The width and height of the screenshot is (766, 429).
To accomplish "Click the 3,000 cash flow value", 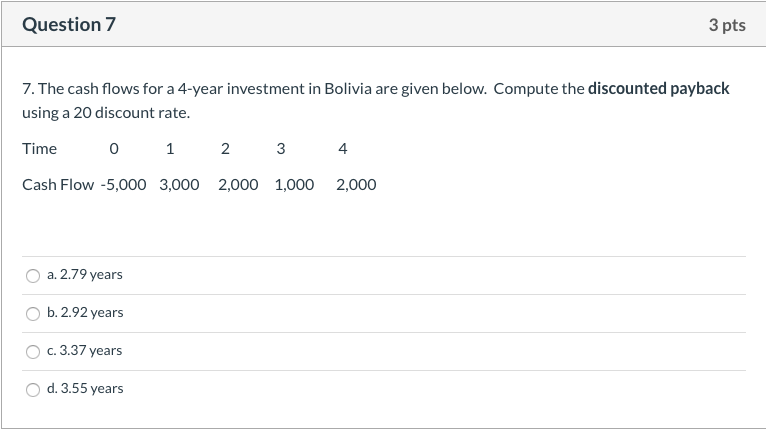I will (x=179, y=185).
